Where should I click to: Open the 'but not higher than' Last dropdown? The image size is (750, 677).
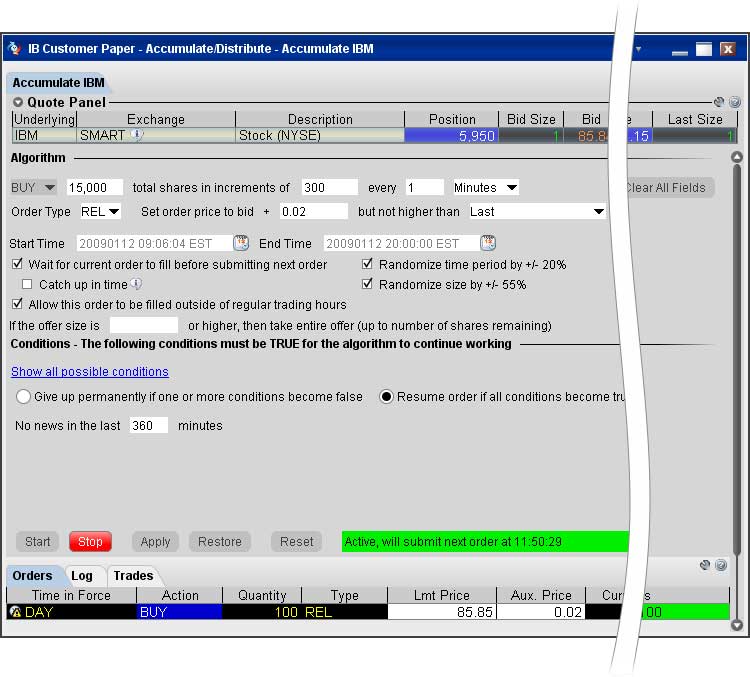click(x=537, y=211)
